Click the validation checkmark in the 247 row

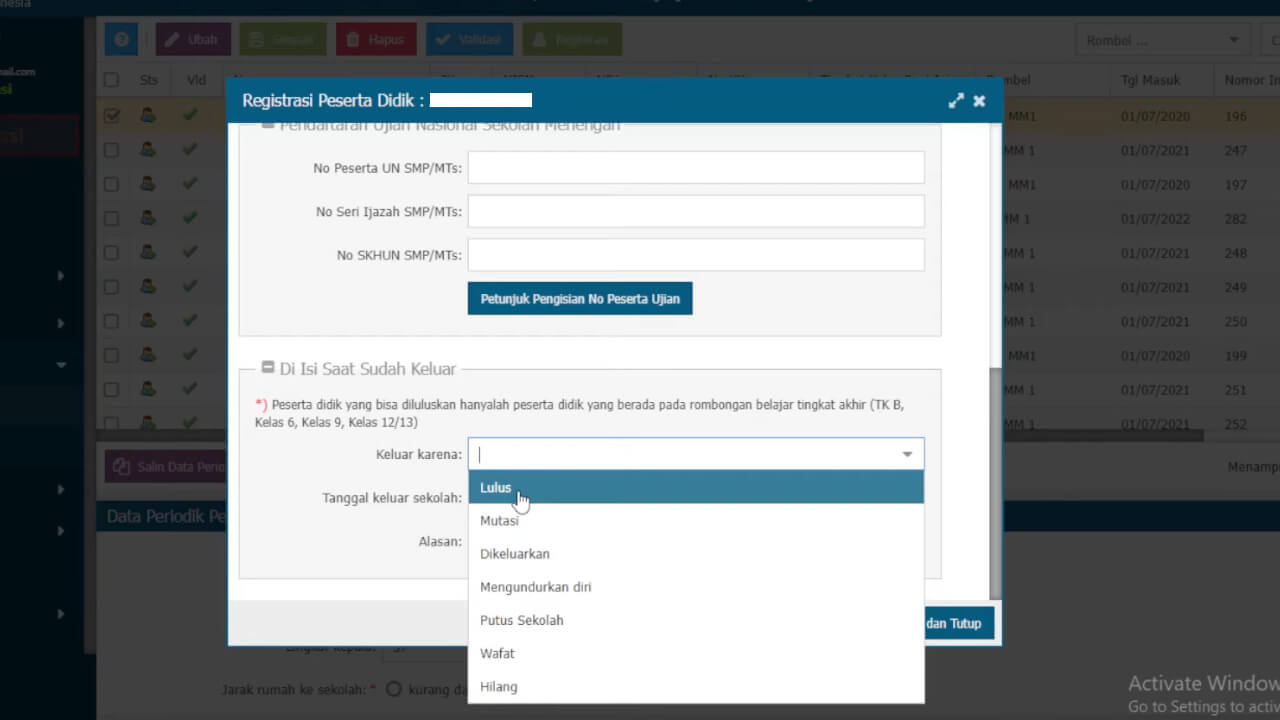click(190, 150)
